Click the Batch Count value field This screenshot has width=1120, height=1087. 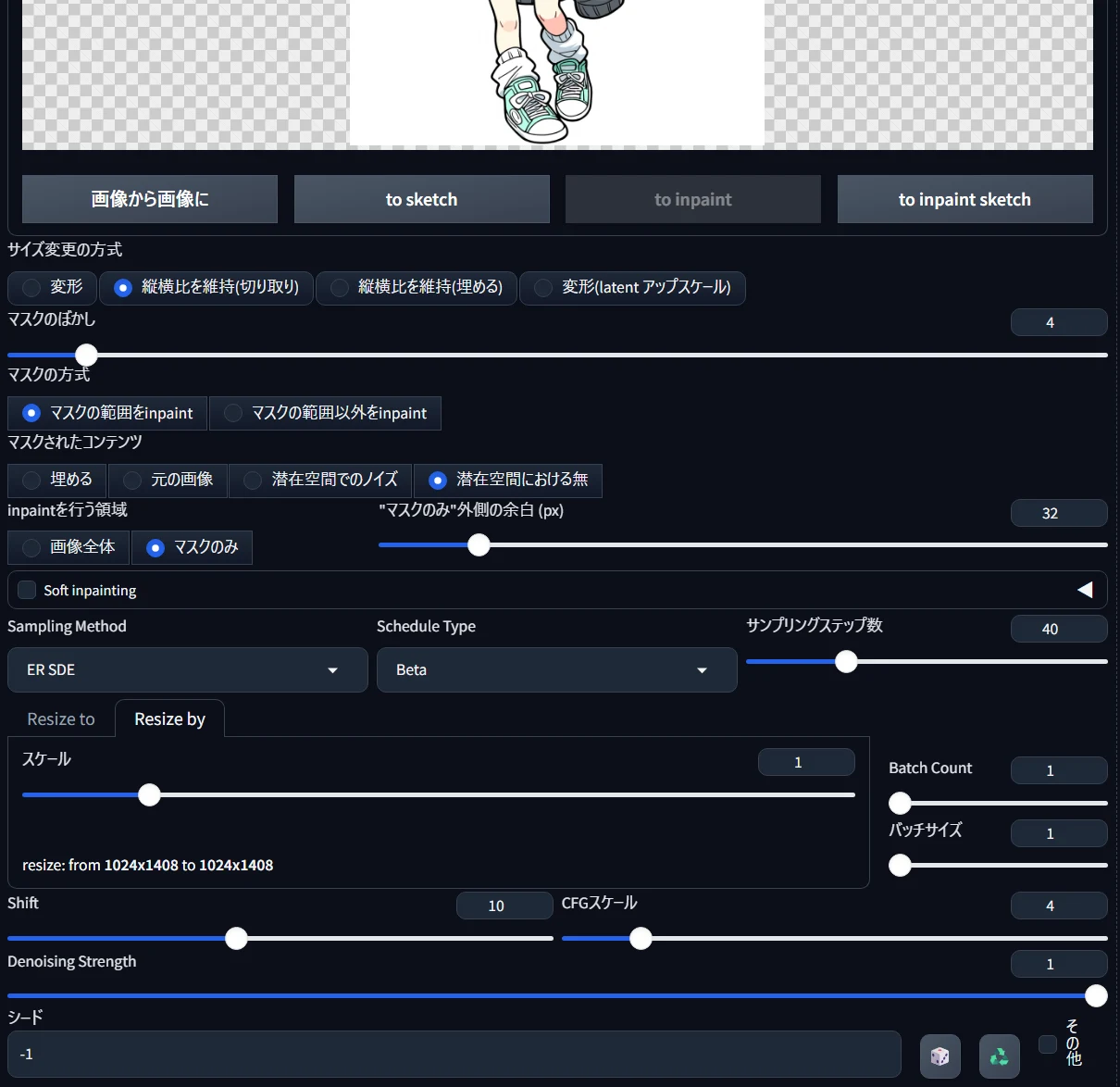point(1059,770)
